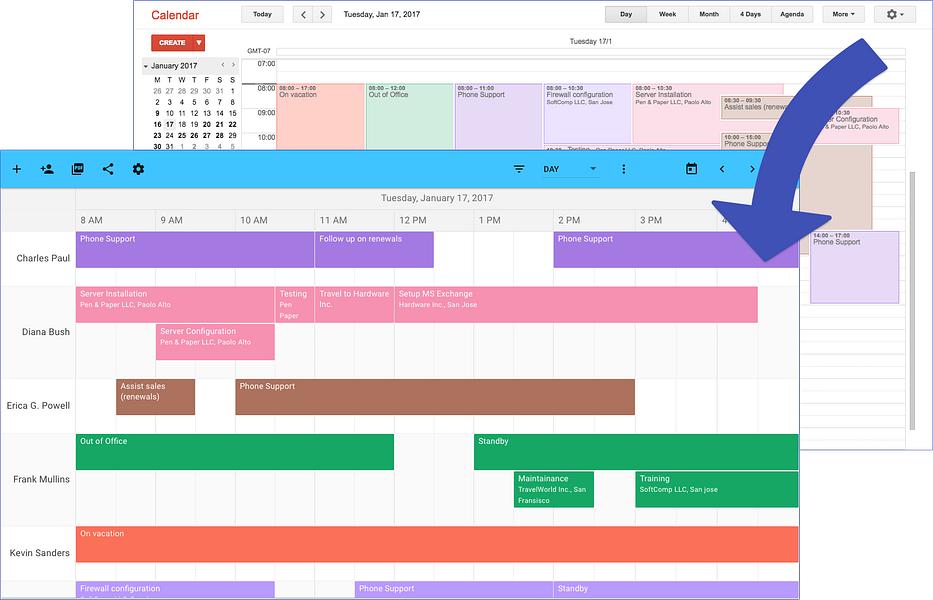Open the three-dot overflow menu
This screenshot has width=933, height=600.
click(623, 169)
